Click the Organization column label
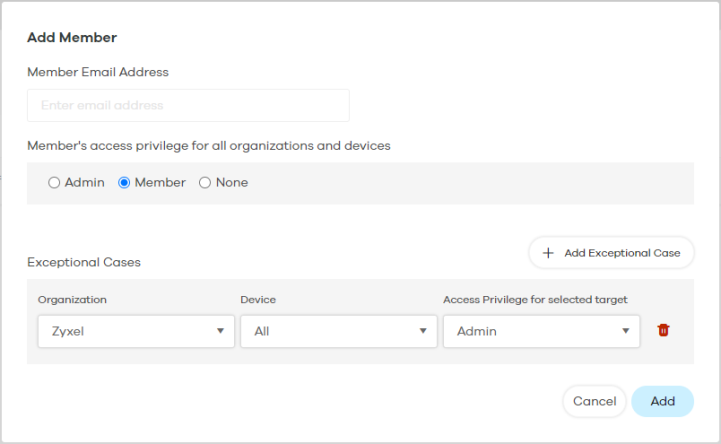Viewport: 721px width, 444px height. [x=72, y=300]
